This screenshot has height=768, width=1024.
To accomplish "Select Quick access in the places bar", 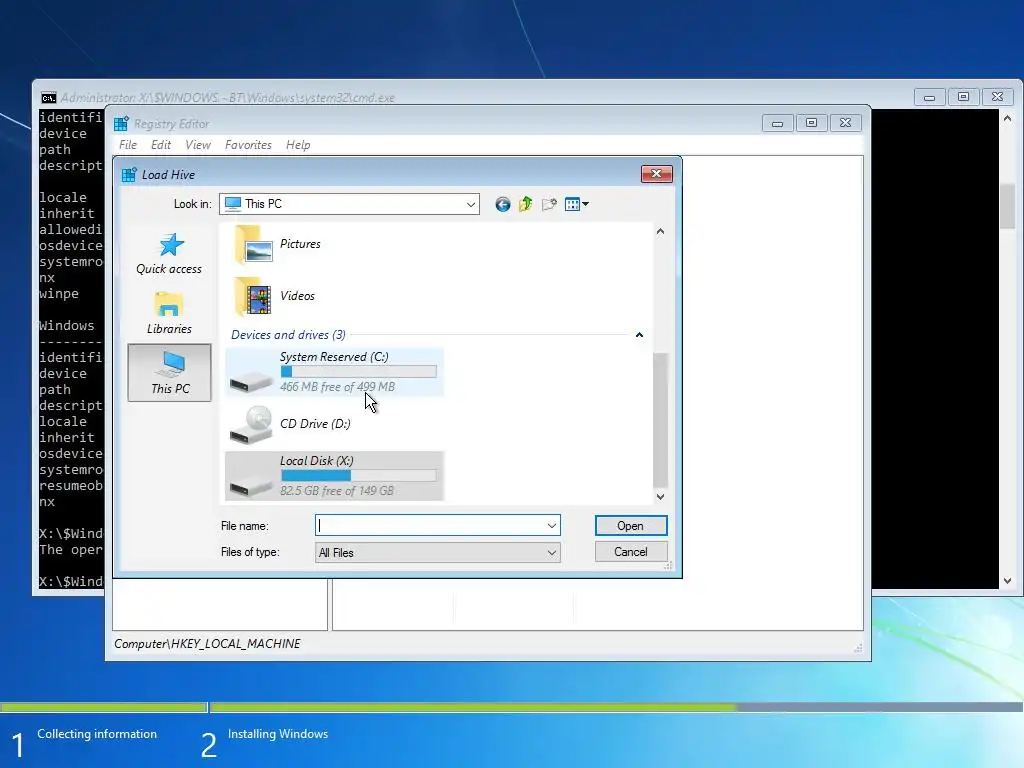I will tap(169, 254).
